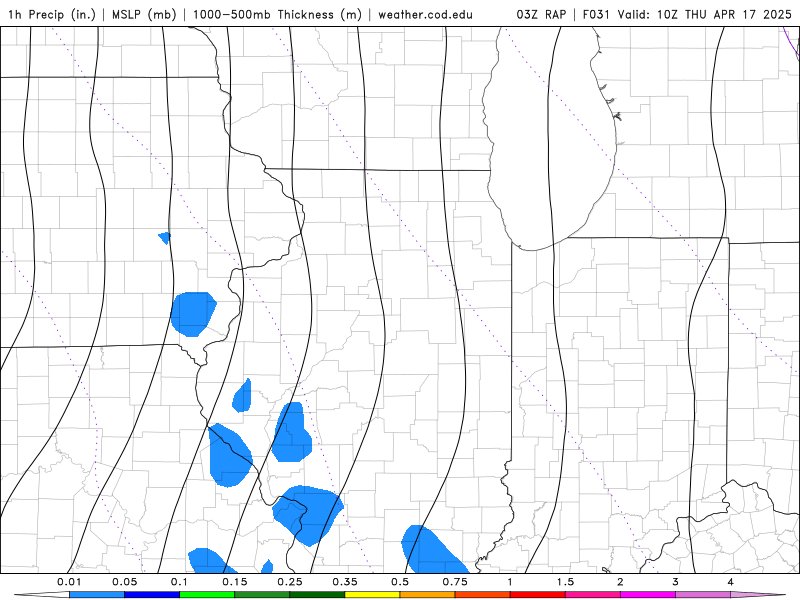This screenshot has height=600, width=800.
Task: Click the Lake Michigan outline on the map
Action: point(551,138)
